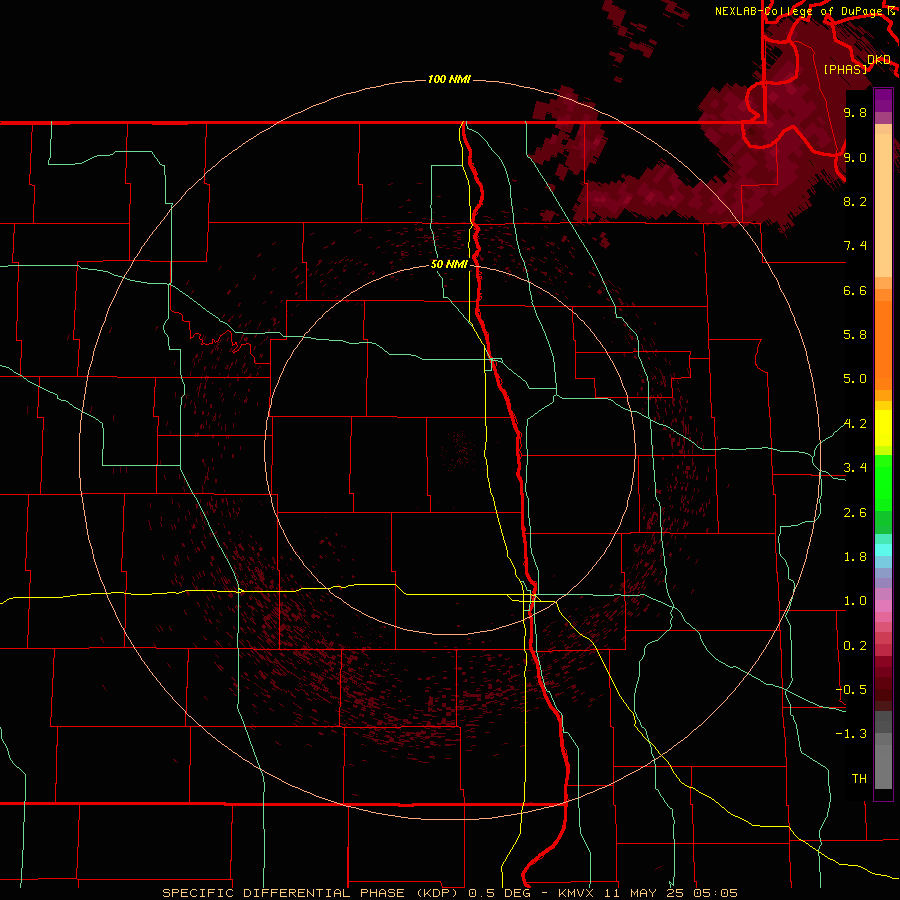Click the 50 NMI range ring label
900x900 pixels.
tap(449, 264)
